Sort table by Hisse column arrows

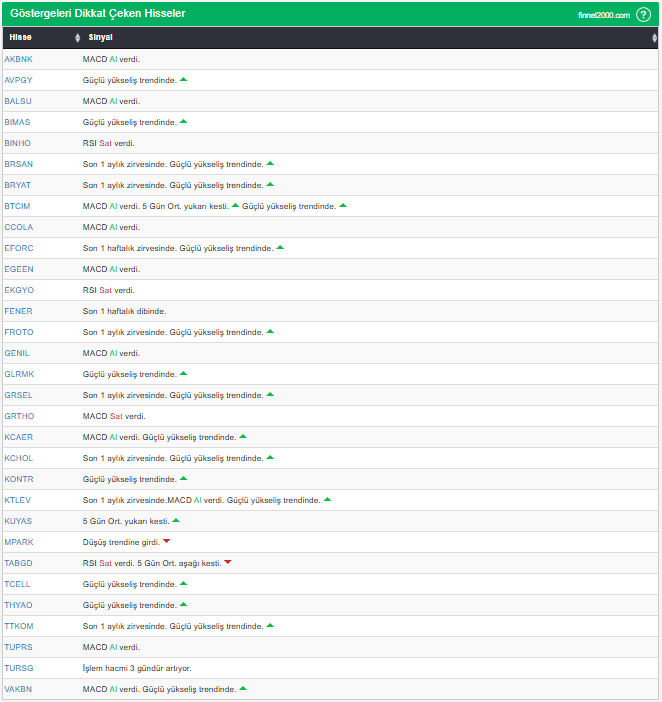tap(78, 37)
